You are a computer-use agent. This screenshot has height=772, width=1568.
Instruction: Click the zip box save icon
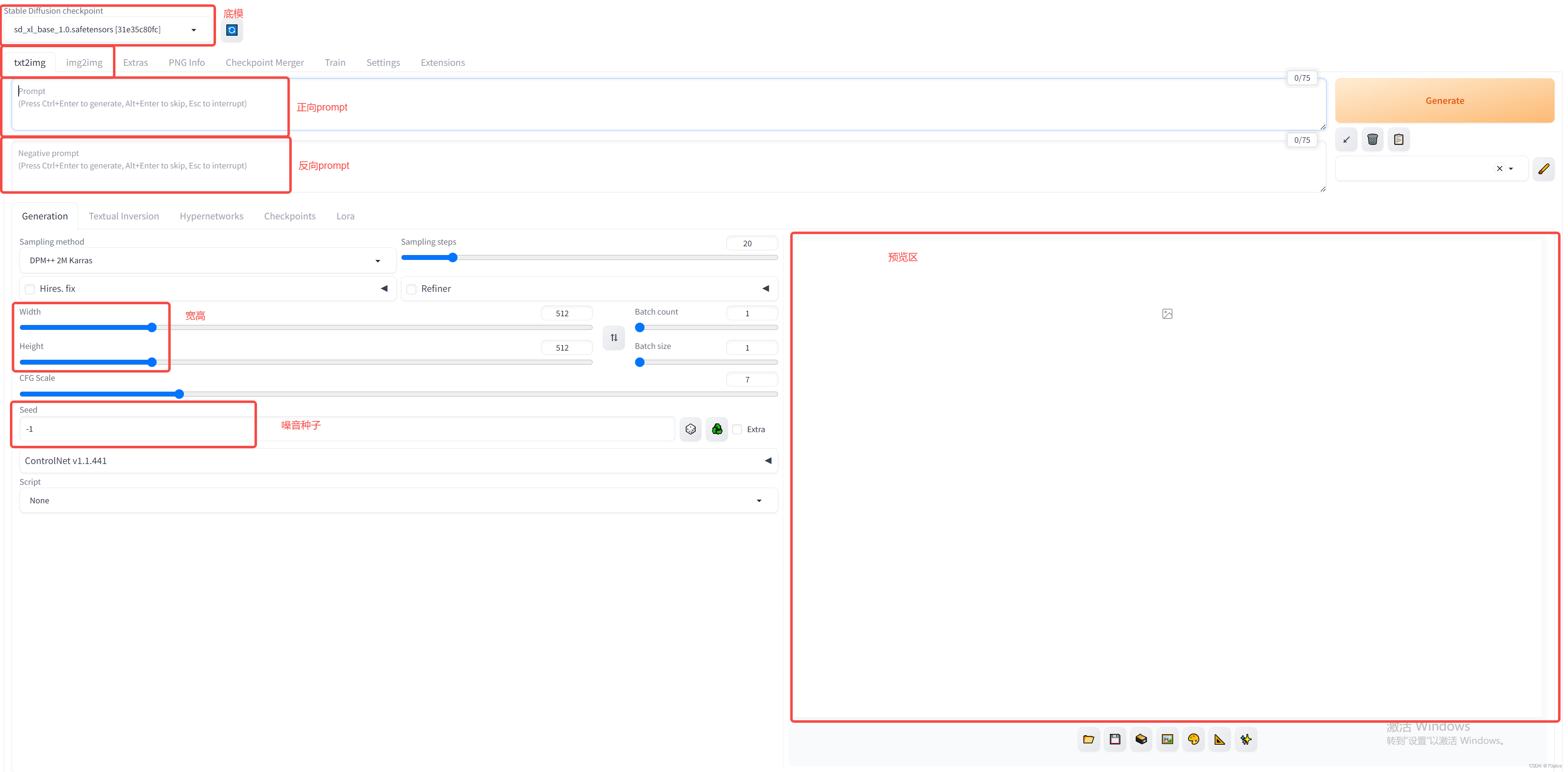(1141, 739)
